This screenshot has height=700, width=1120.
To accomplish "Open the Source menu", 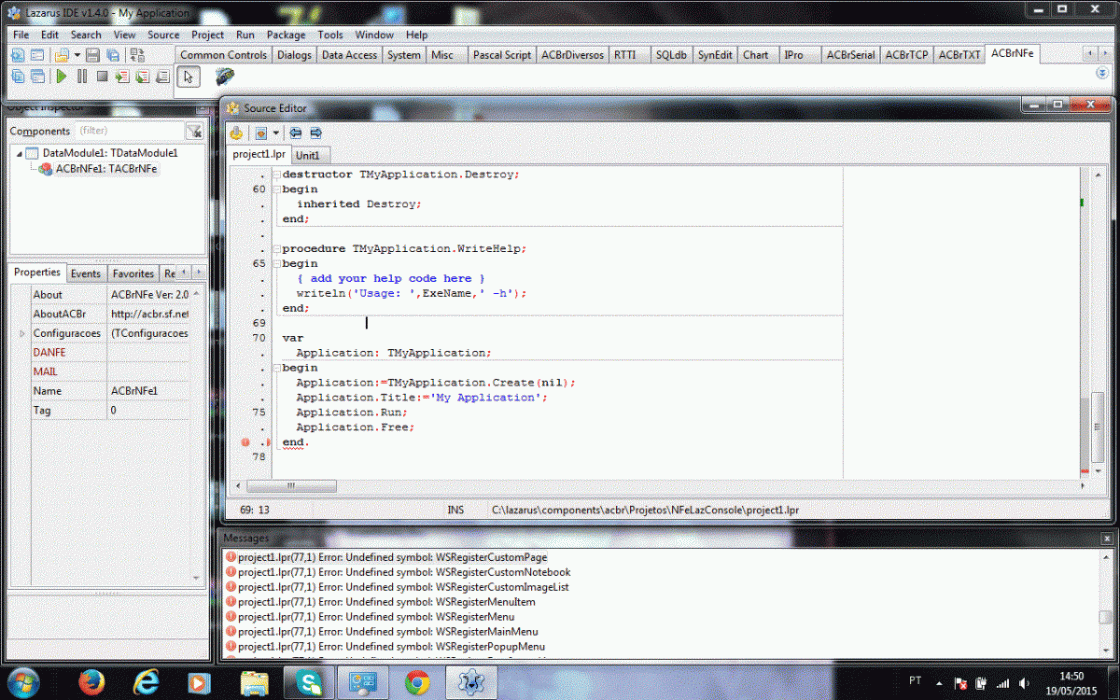I will pyautogui.click(x=164, y=34).
